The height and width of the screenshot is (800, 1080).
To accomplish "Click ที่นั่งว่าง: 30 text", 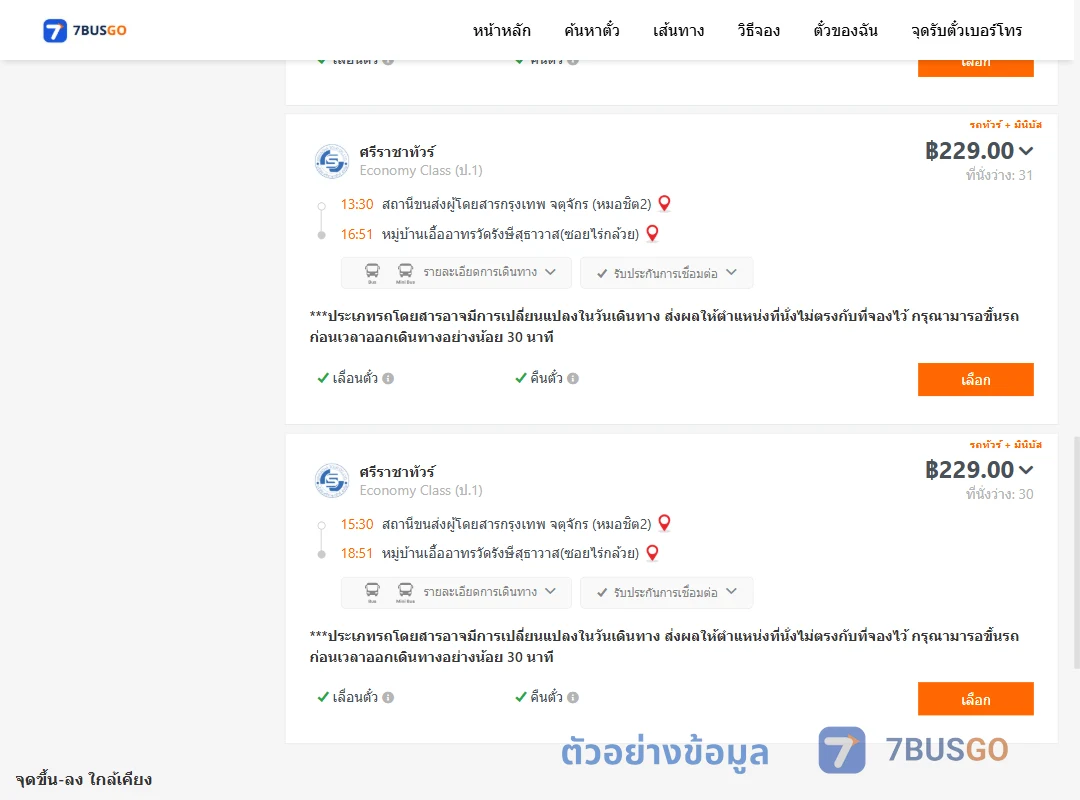I will tap(999, 494).
